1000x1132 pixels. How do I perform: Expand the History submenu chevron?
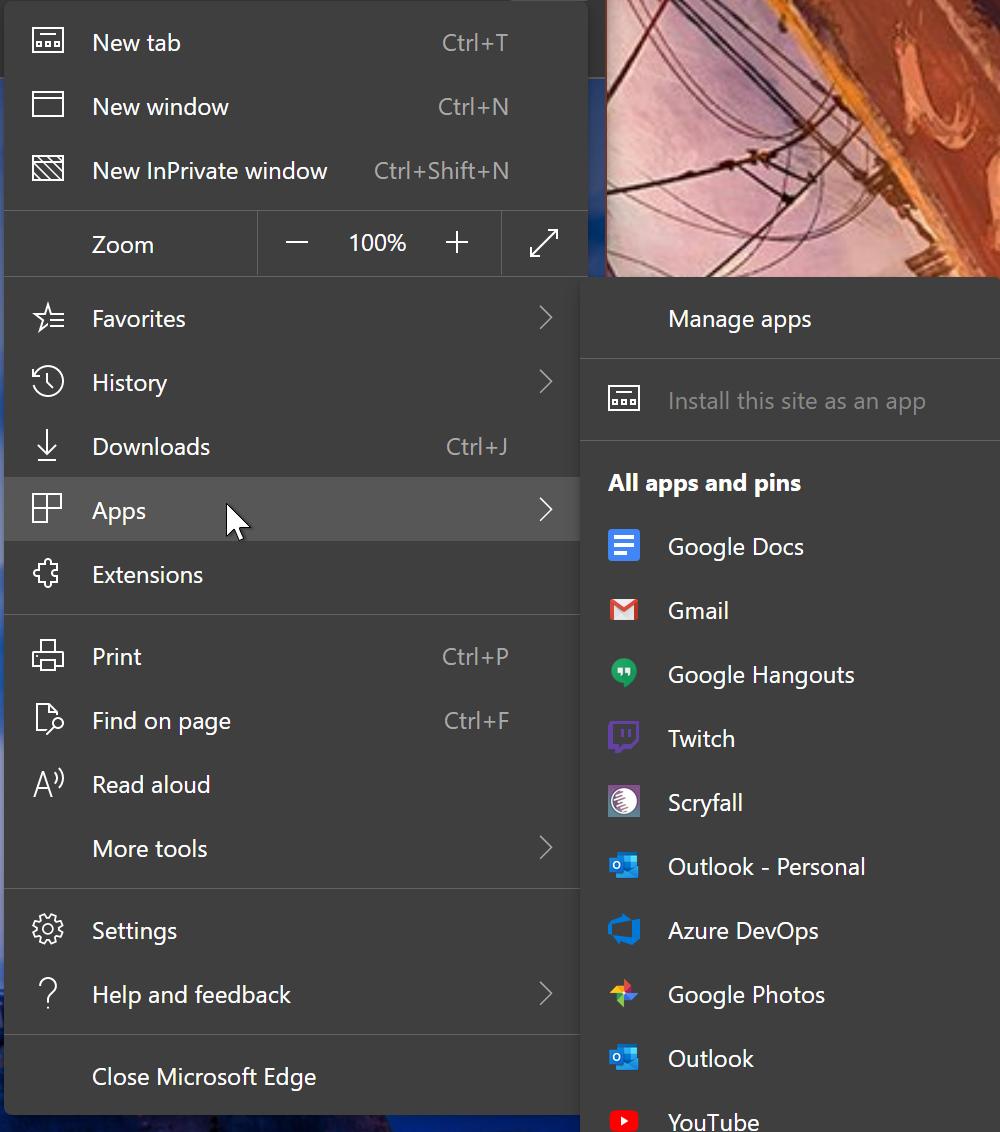tap(546, 381)
